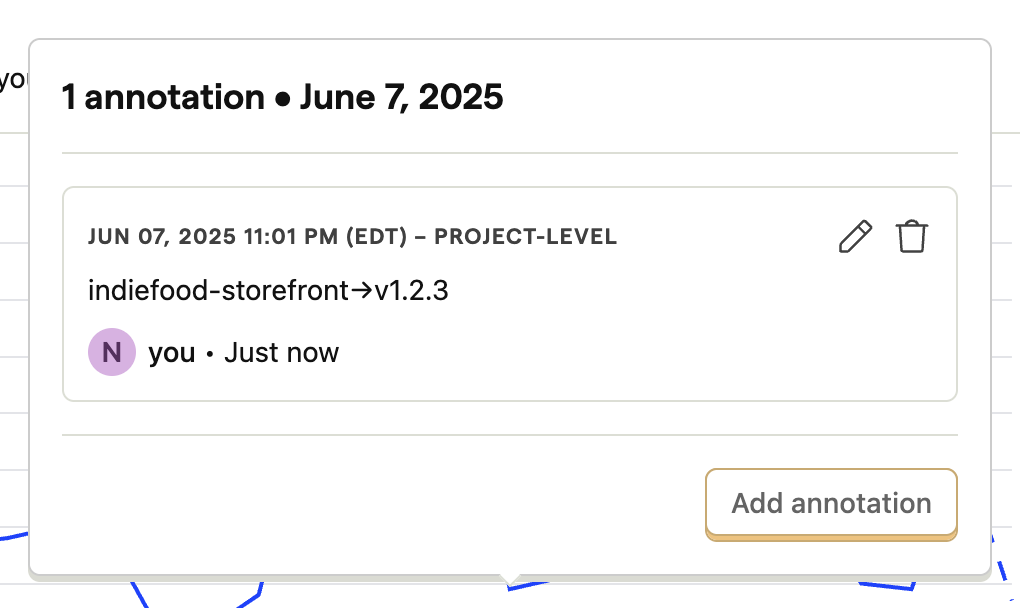The width and height of the screenshot is (1020, 608).
Task: Click the popover pointer at chart bottom
Action: pos(511,579)
